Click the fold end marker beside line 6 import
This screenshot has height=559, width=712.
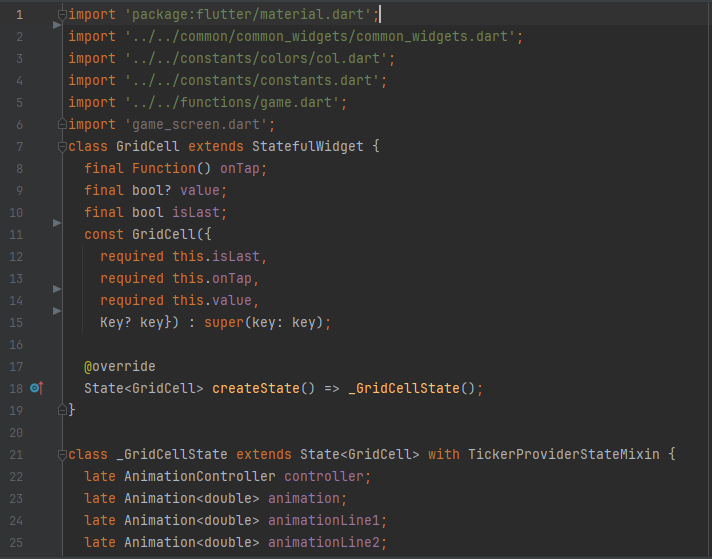click(x=62, y=124)
